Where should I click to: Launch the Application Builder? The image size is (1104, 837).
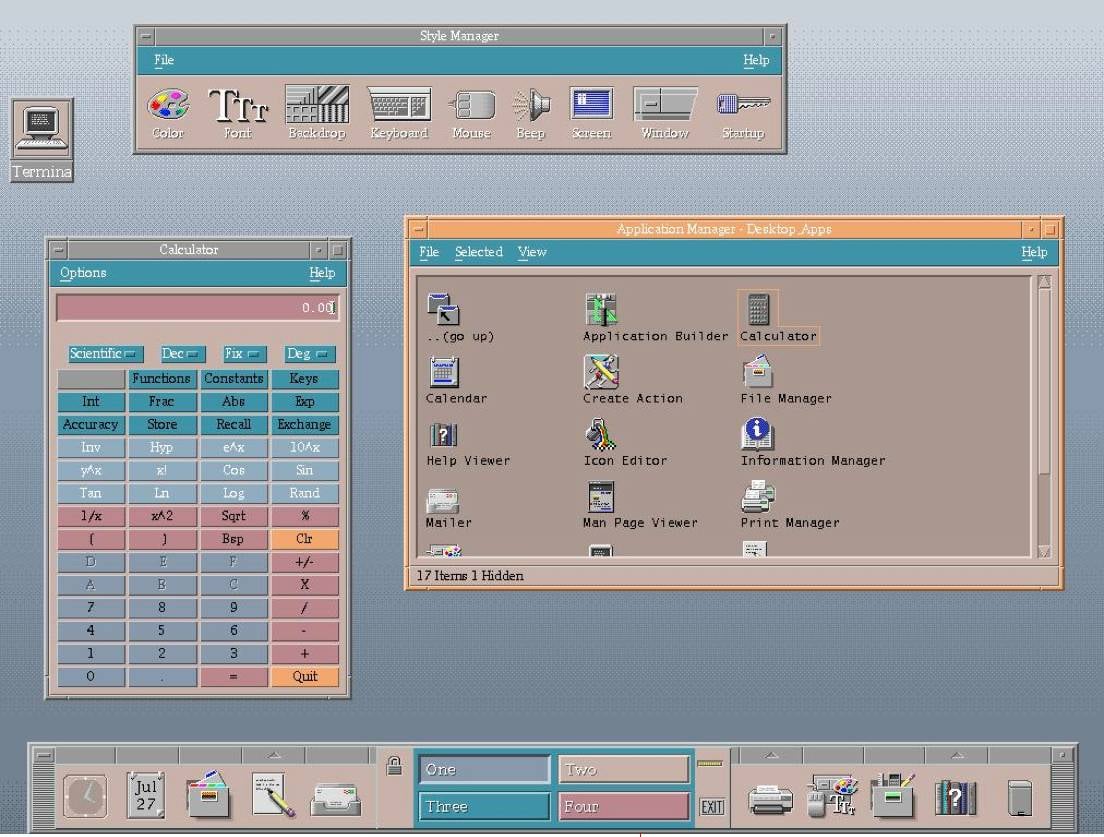(x=601, y=310)
